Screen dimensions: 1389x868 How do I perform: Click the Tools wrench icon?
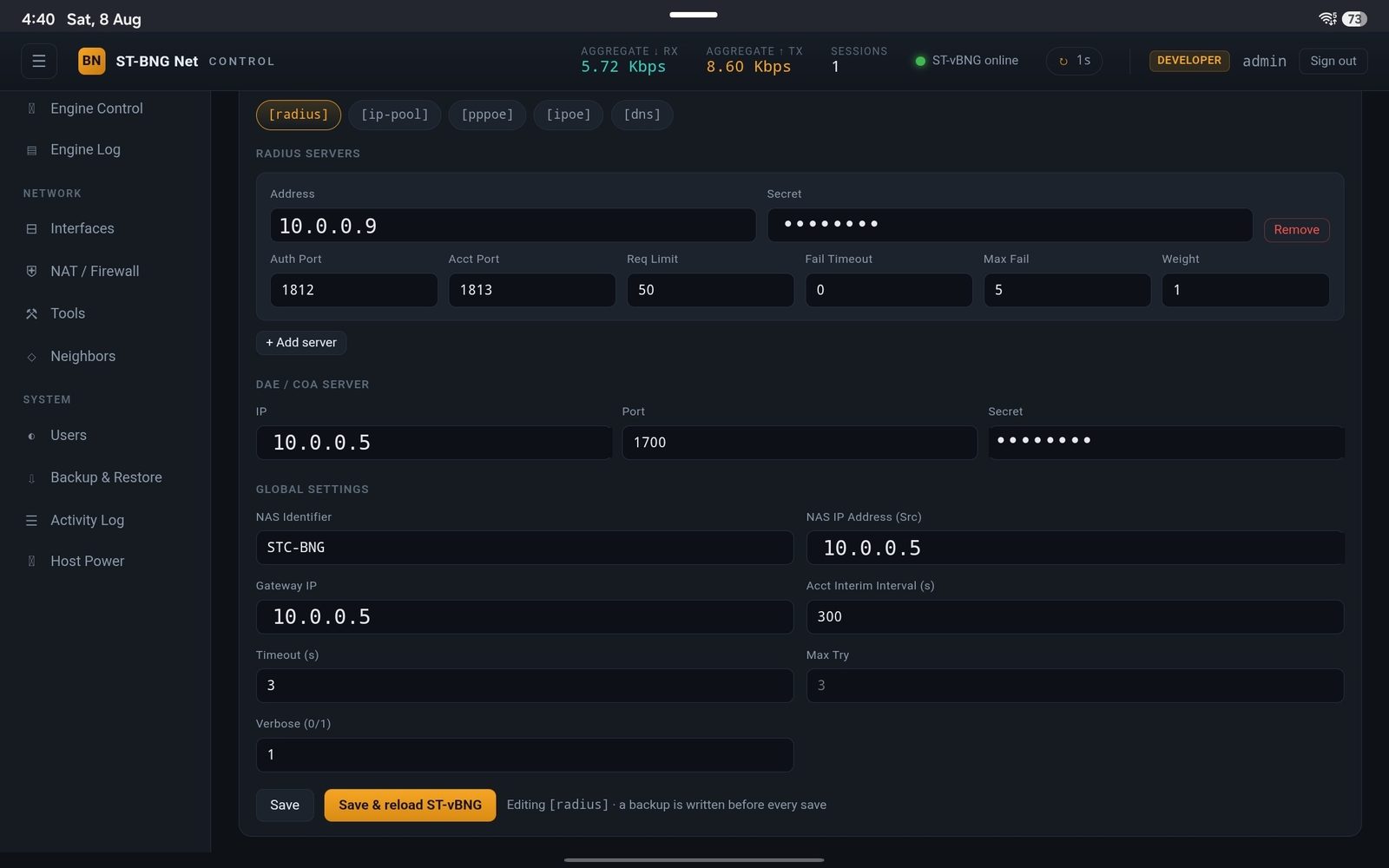(31, 313)
